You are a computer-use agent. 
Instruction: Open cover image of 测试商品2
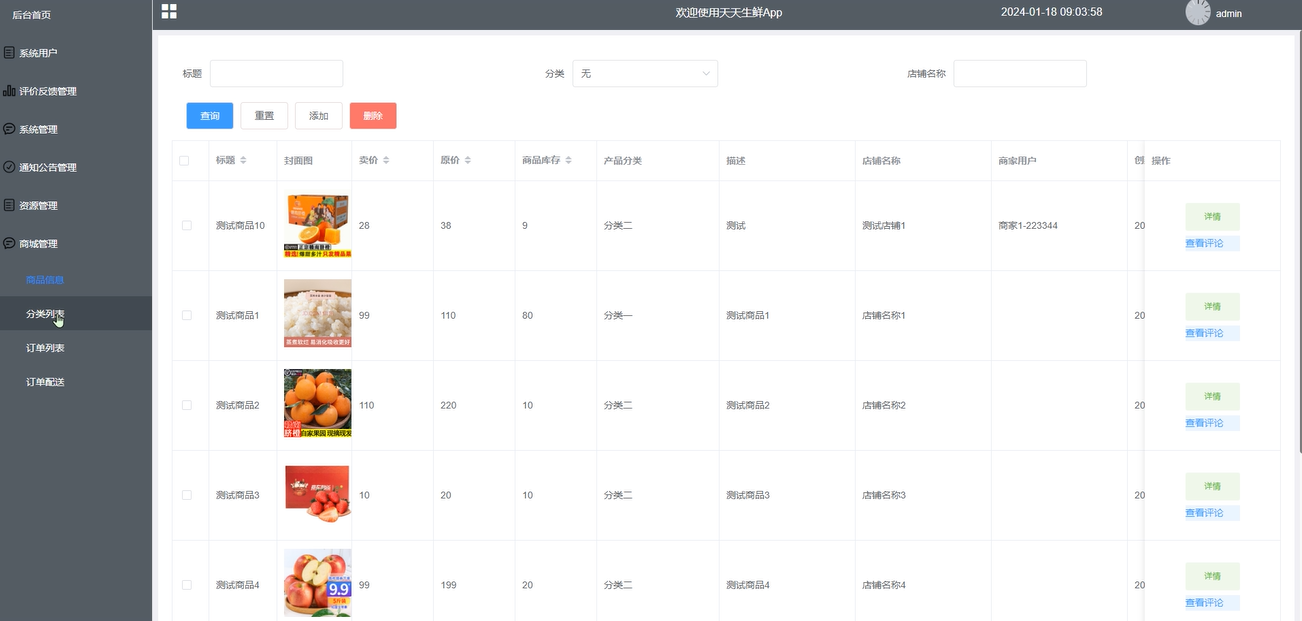click(317, 403)
